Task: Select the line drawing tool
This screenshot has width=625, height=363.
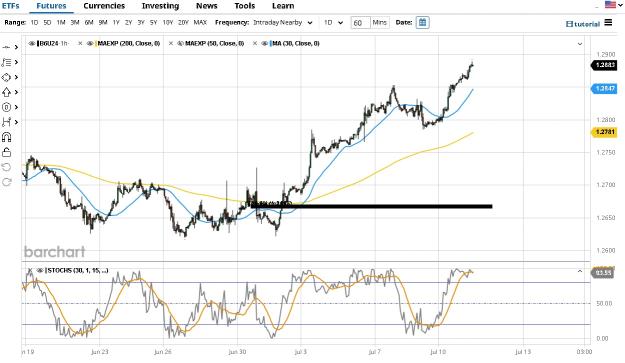Action: [6, 47]
